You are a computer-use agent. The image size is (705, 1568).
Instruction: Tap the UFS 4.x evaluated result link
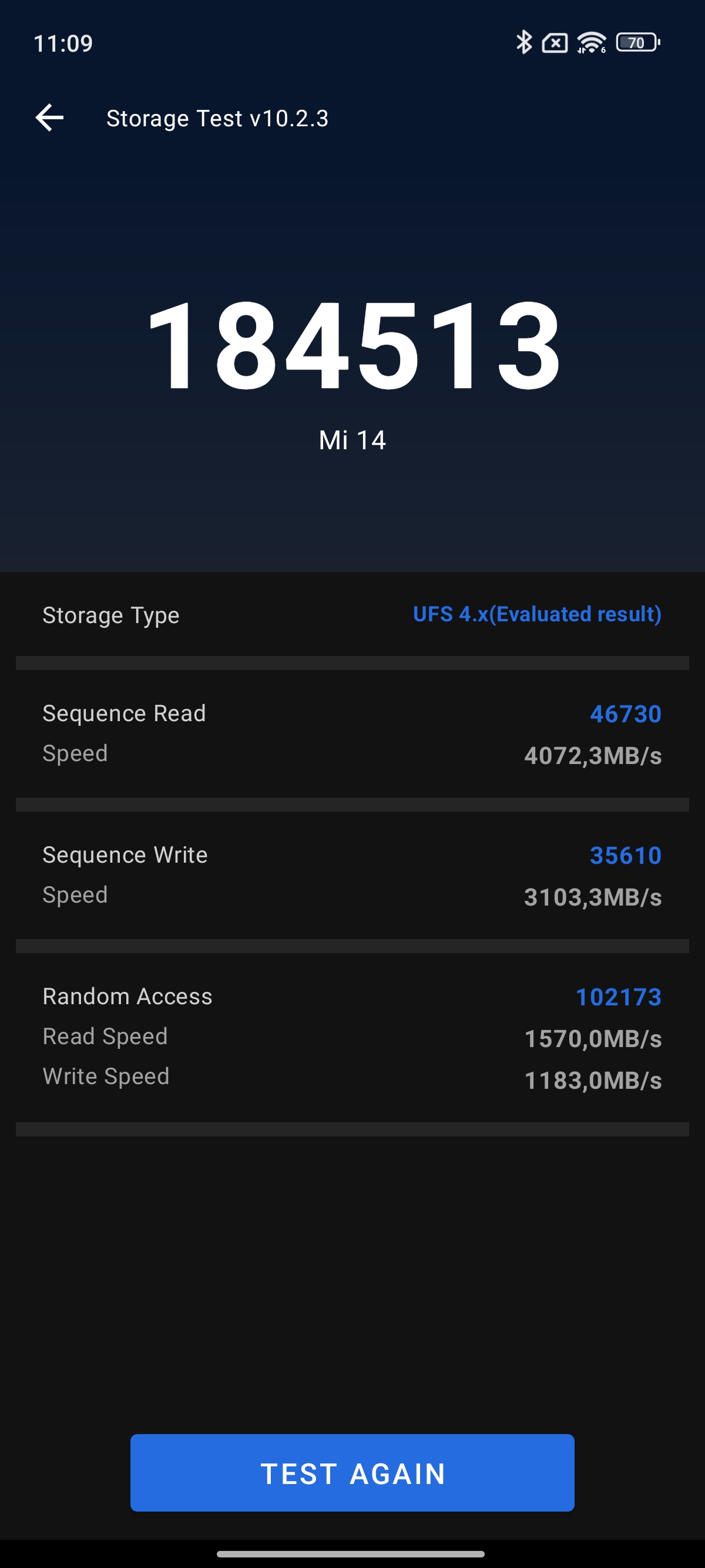point(537,614)
